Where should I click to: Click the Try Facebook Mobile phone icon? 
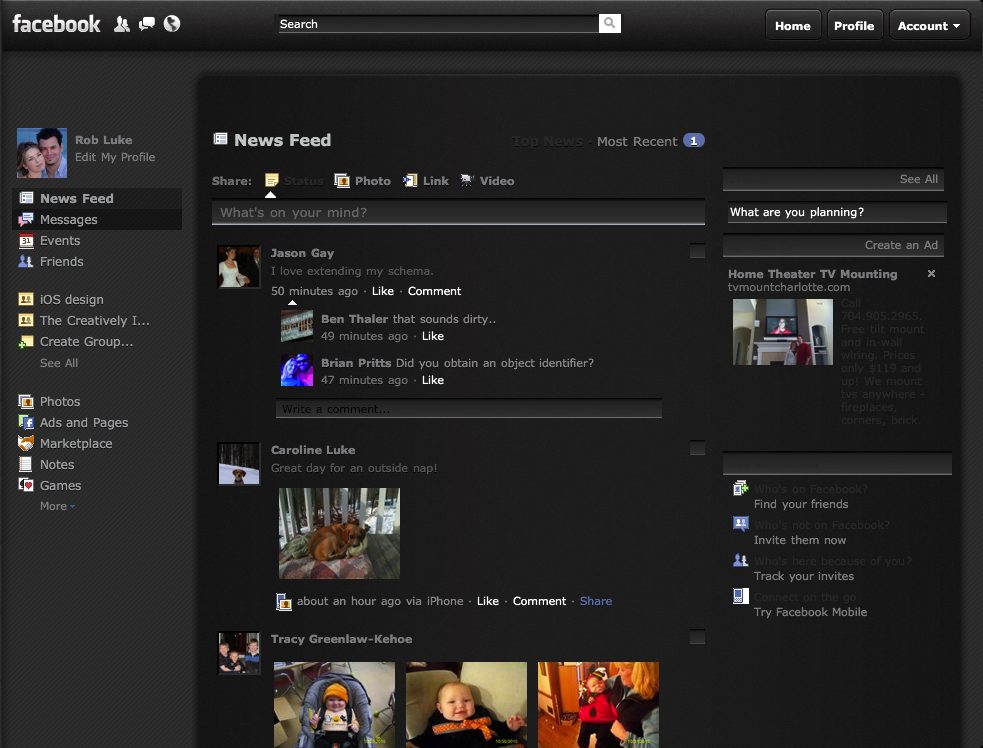click(740, 596)
